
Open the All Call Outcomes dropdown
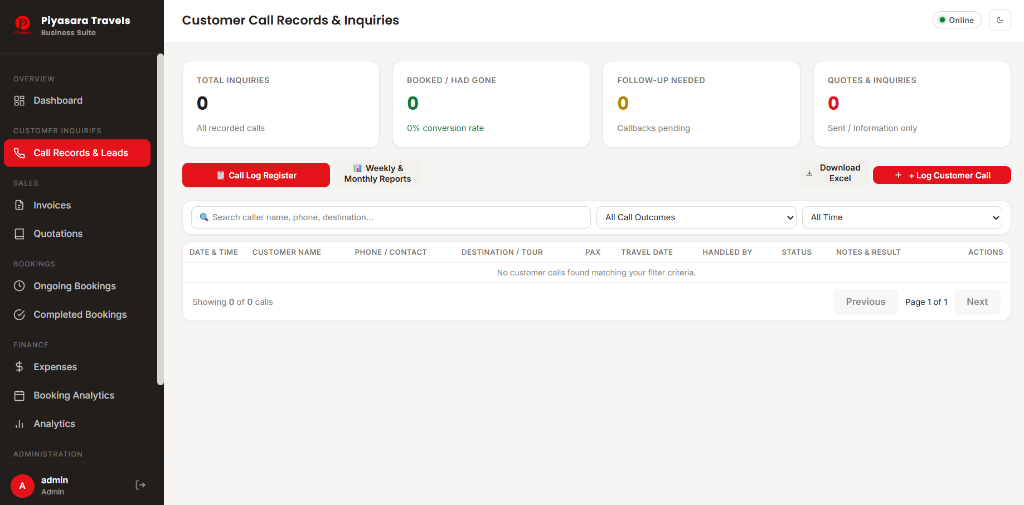pyautogui.click(x=696, y=218)
